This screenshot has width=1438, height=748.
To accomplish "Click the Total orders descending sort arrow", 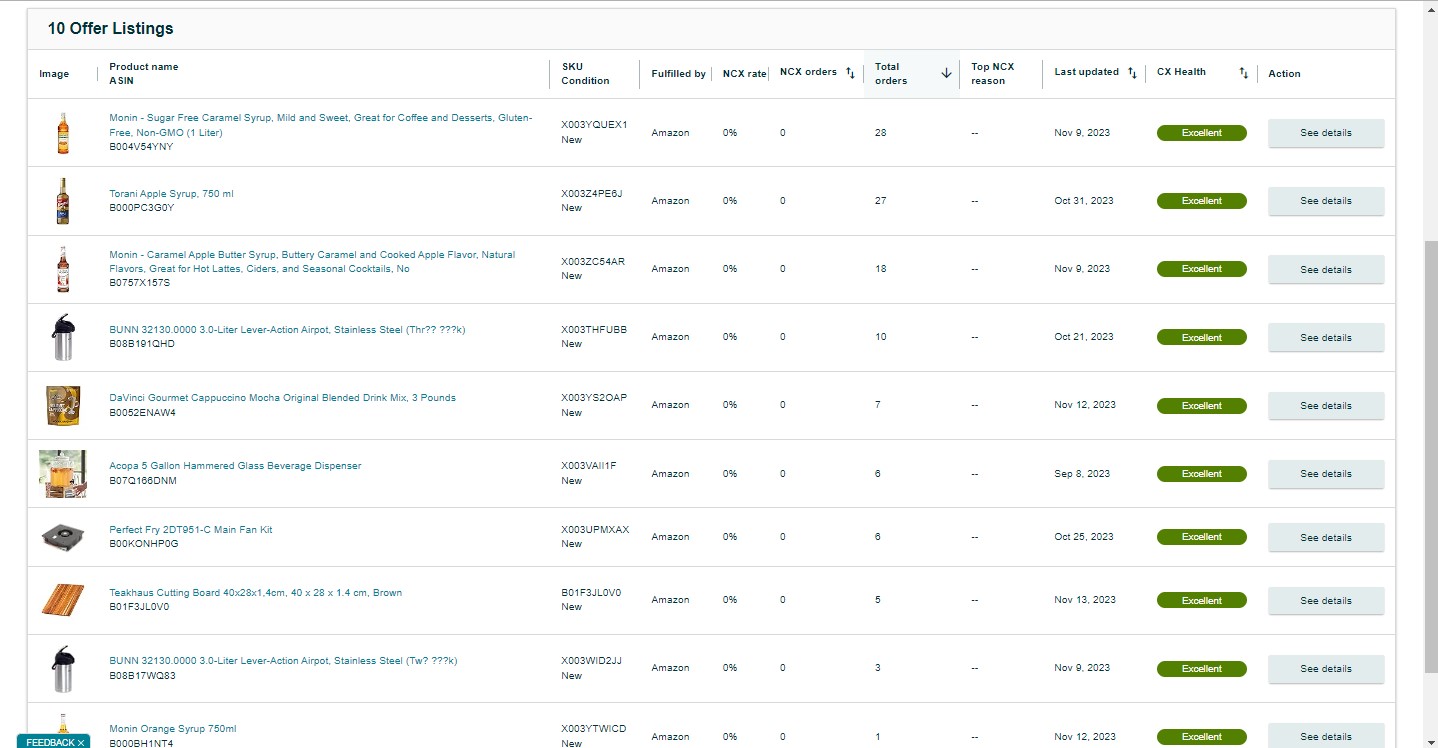I will point(946,73).
